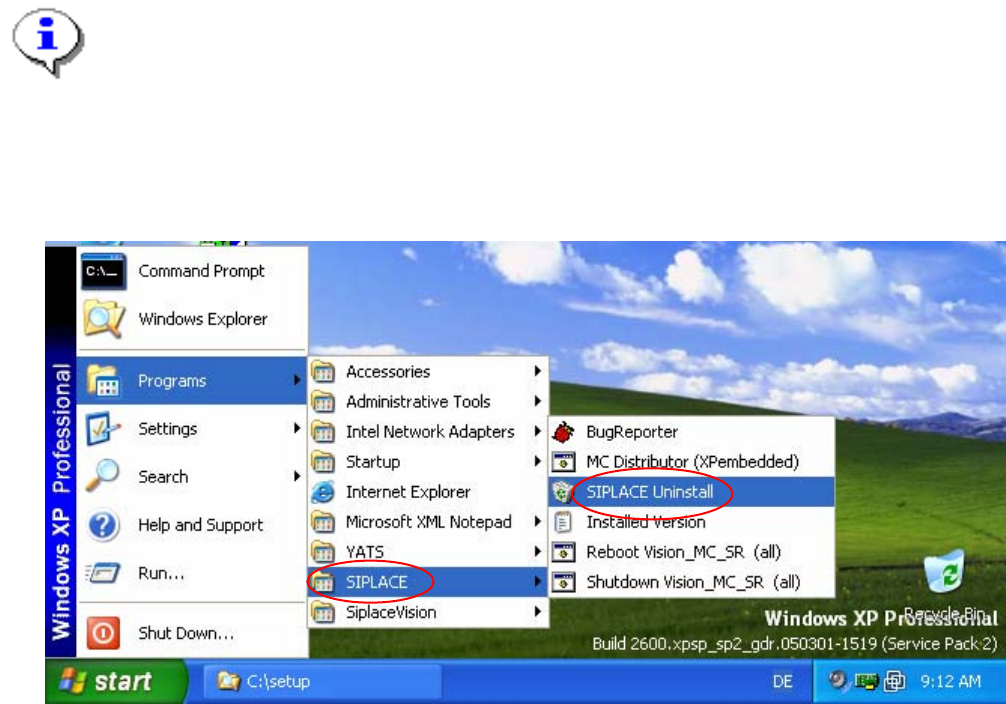Open BugReporter from SIPLACE menu
The height and width of the screenshot is (704, 1006).
pos(692,432)
